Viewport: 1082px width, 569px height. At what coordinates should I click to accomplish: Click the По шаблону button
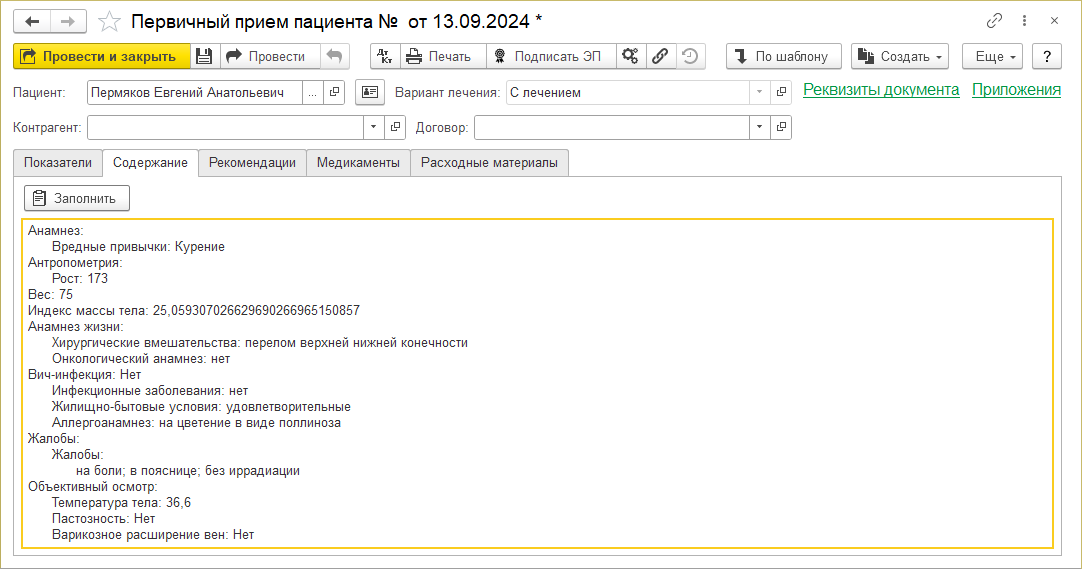pyautogui.click(x=784, y=57)
